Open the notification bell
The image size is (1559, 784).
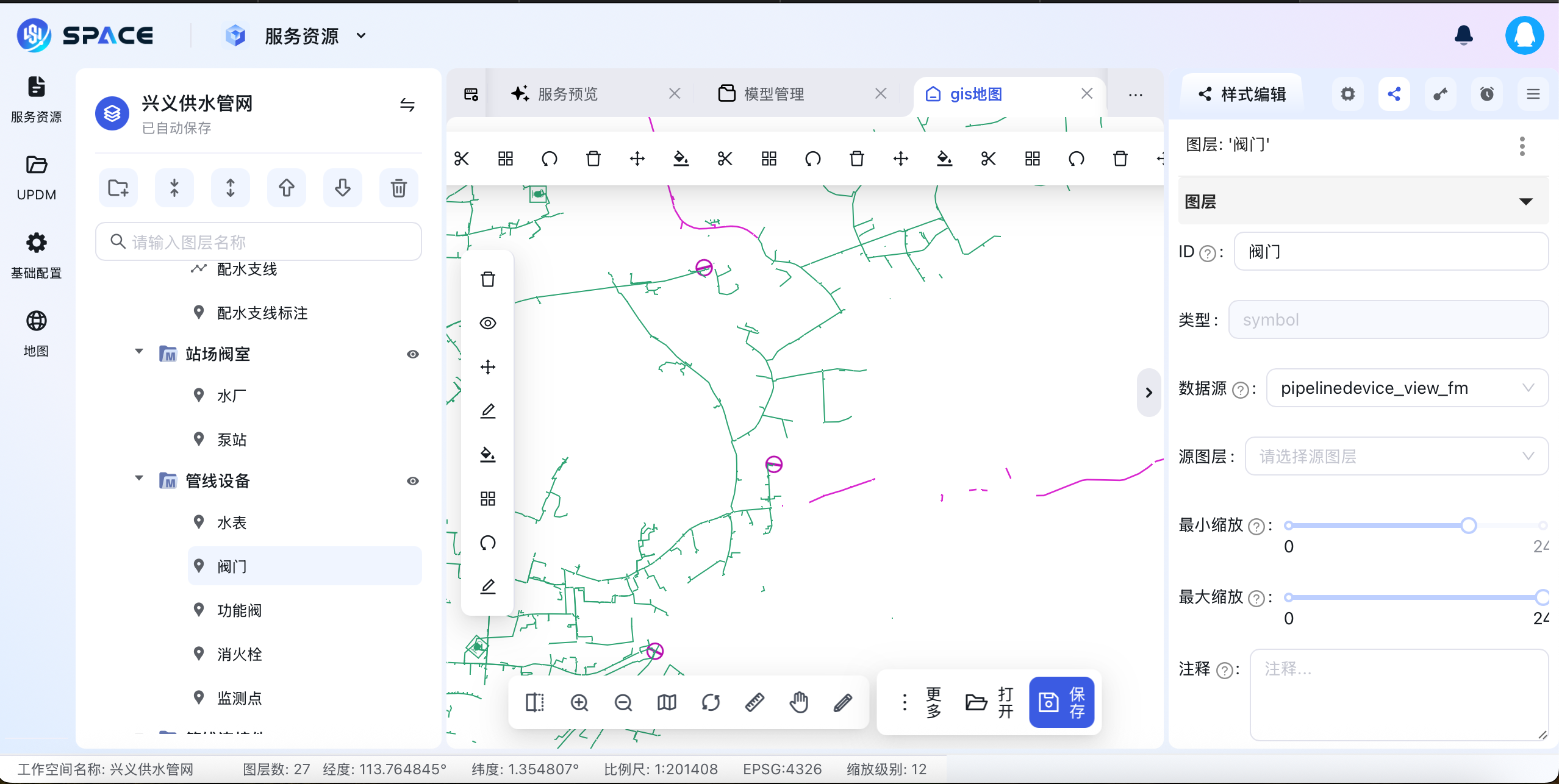(x=1463, y=35)
